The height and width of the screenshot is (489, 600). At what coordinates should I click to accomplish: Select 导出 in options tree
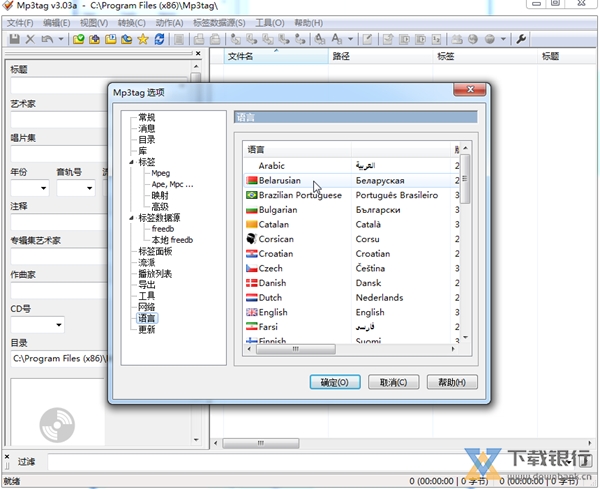coord(147,285)
